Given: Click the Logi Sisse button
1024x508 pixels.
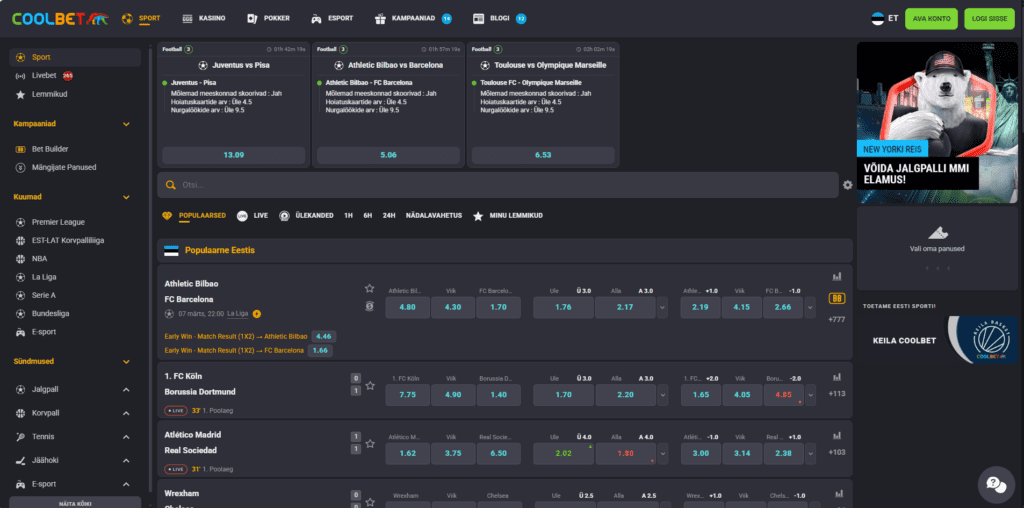Looking at the screenshot, I should [x=989, y=18].
